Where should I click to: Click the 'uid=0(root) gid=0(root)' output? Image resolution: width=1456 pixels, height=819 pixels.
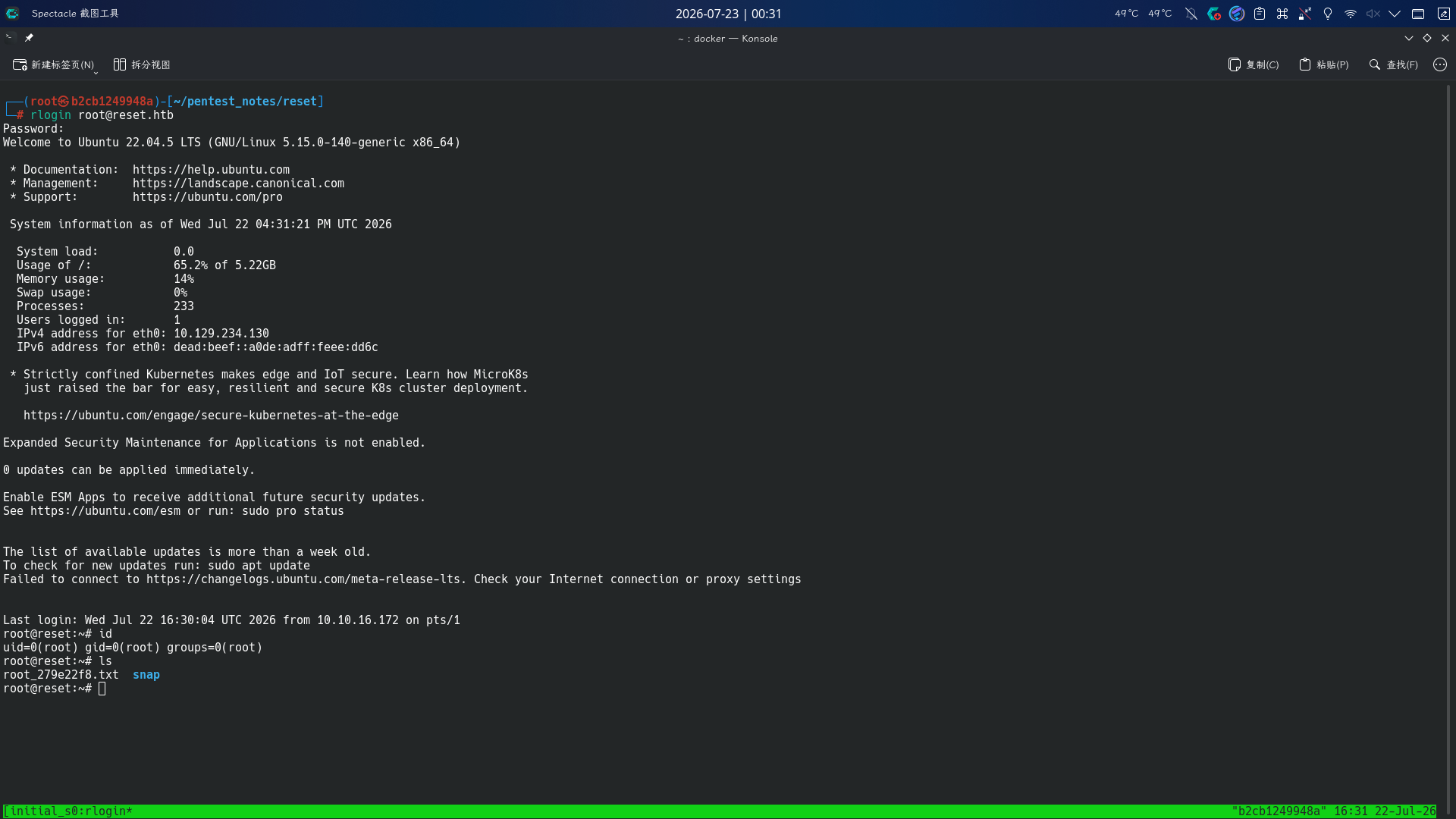click(x=133, y=648)
